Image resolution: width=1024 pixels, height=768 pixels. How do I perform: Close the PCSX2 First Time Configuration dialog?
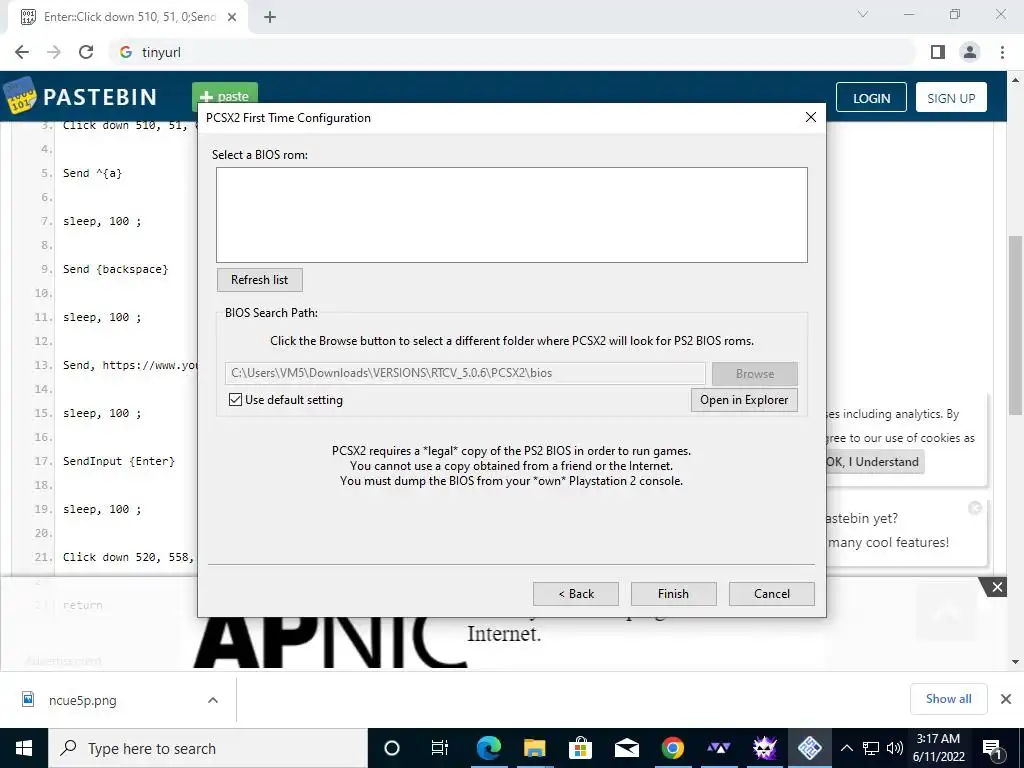tap(810, 117)
